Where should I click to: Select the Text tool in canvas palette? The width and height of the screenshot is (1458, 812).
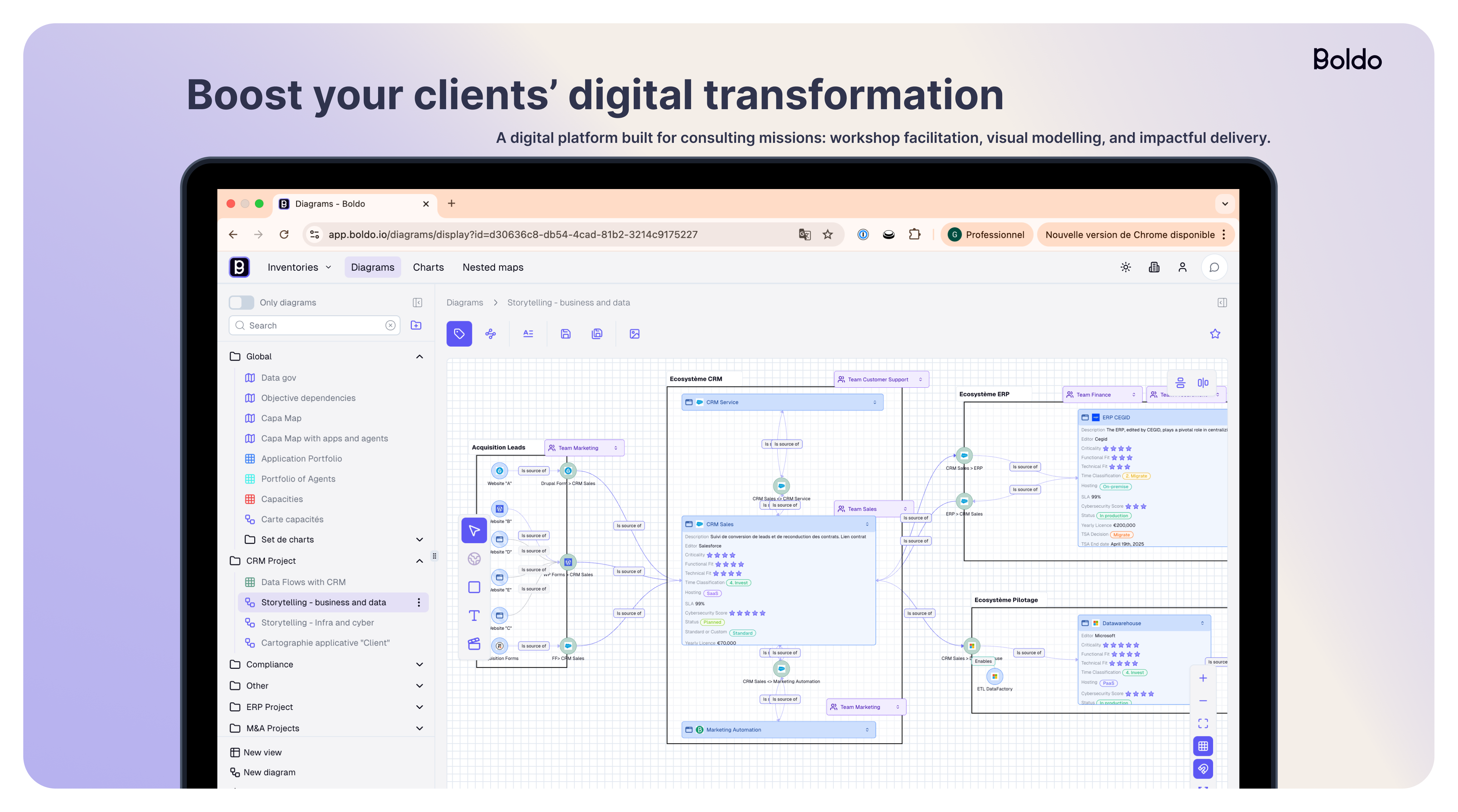474,616
